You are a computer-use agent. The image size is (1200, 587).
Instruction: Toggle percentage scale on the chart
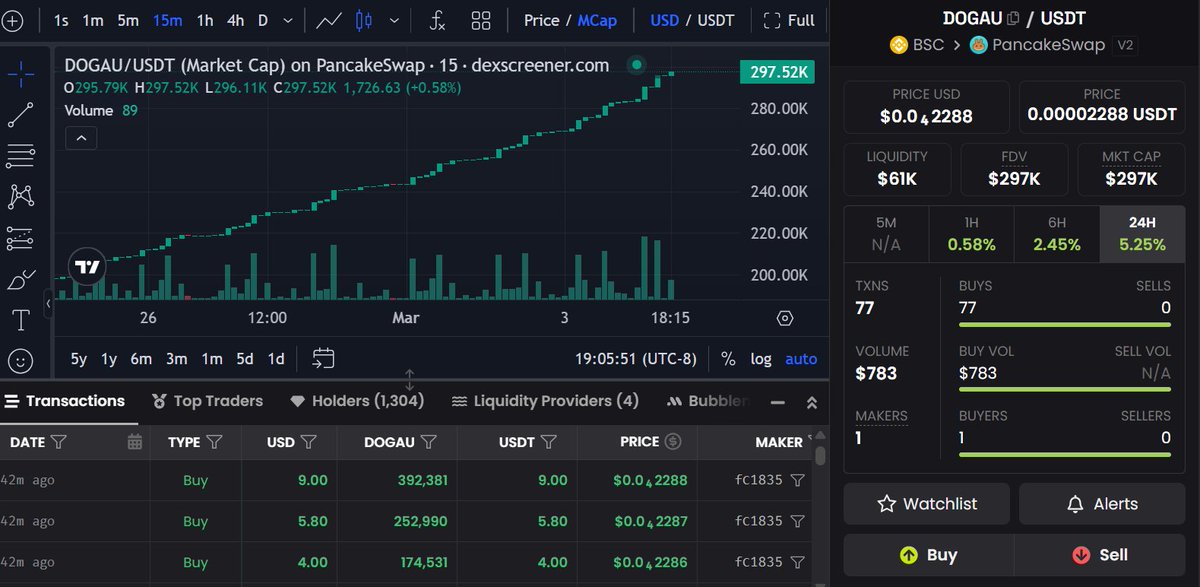pyautogui.click(x=728, y=359)
